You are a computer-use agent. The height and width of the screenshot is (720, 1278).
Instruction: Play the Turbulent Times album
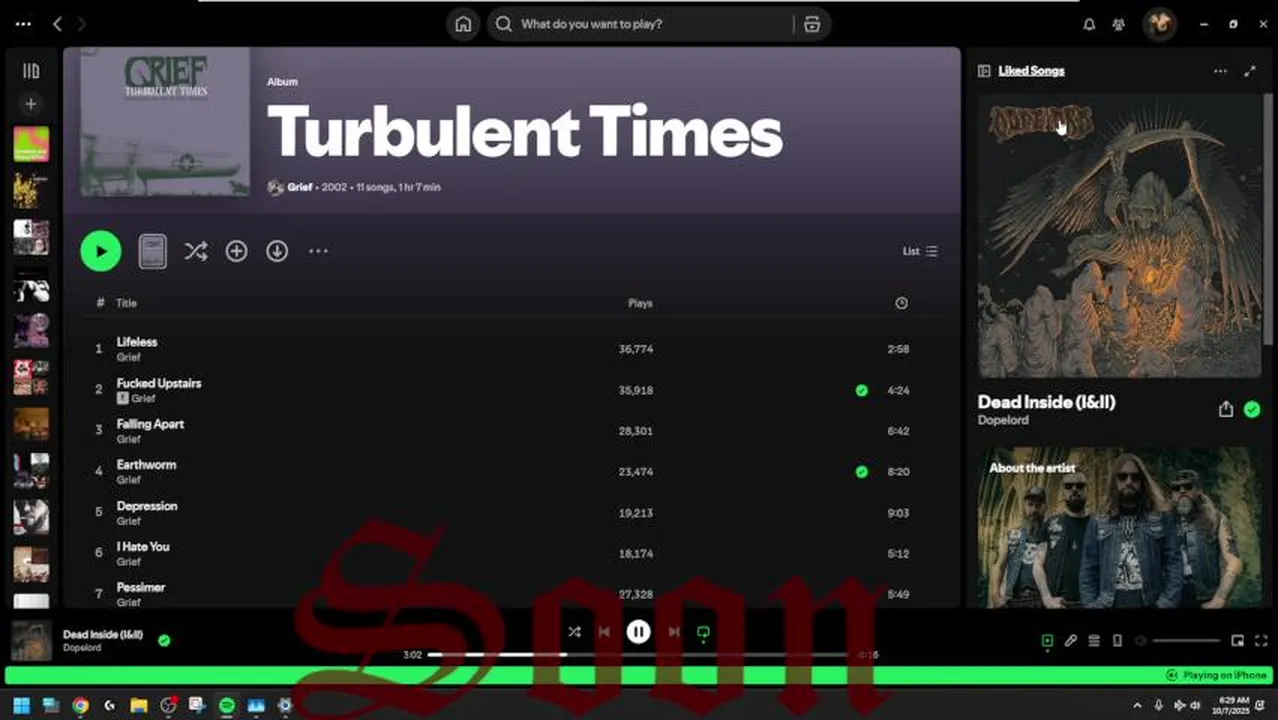pos(101,251)
